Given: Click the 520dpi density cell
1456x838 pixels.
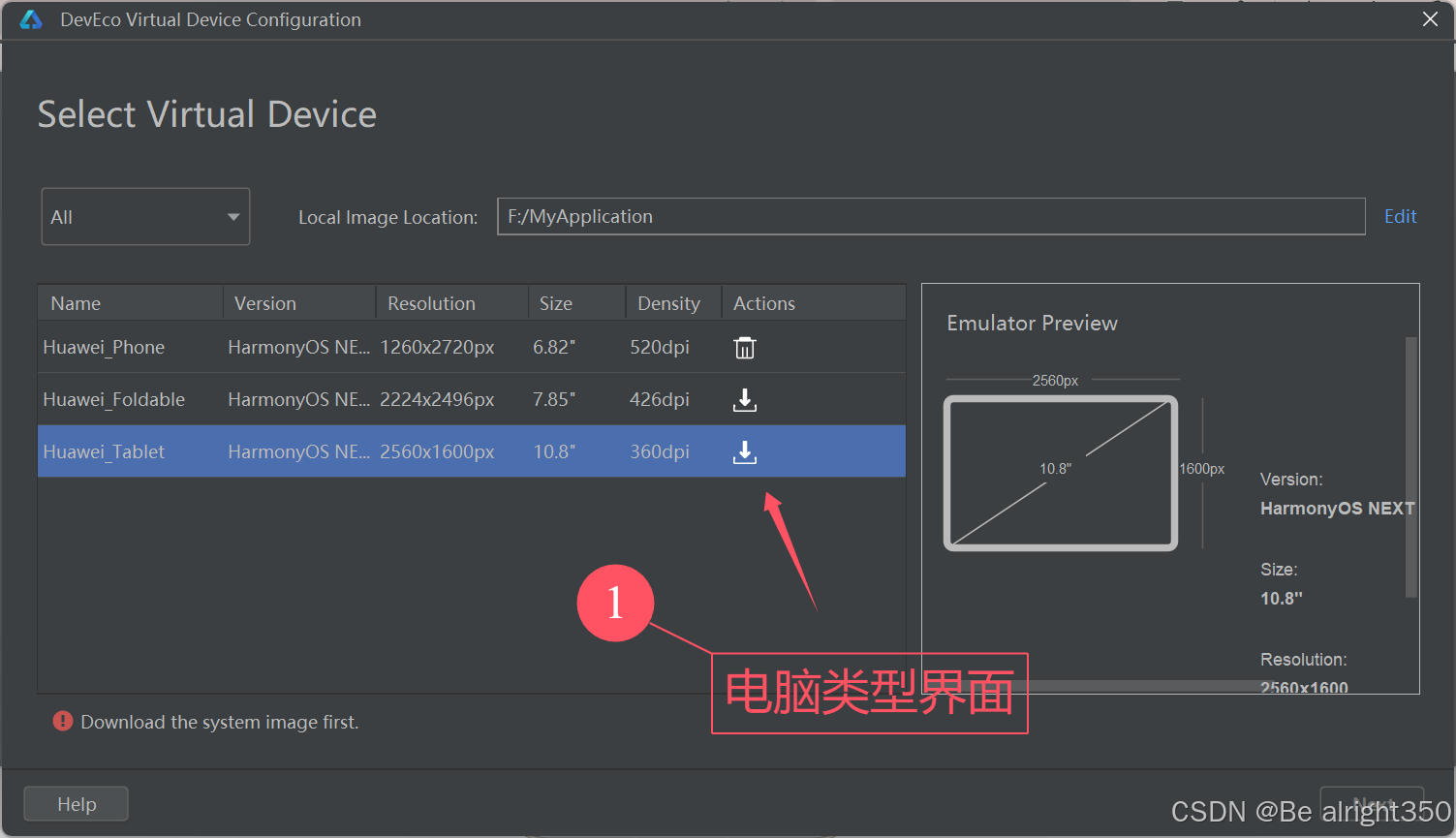Looking at the screenshot, I should 660,347.
